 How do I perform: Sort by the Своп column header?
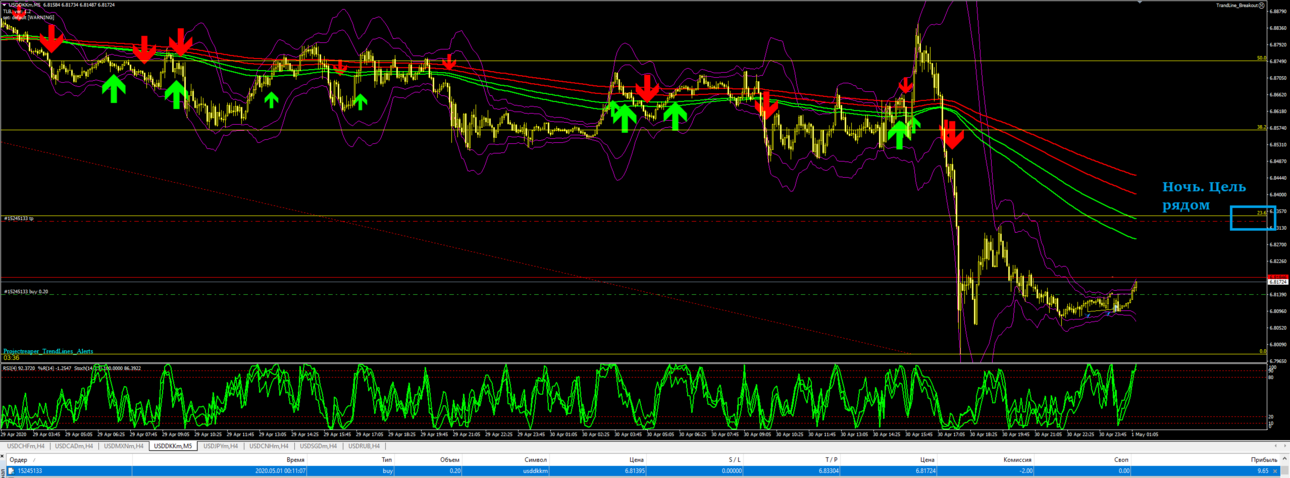pyautogui.click(x=1122, y=460)
